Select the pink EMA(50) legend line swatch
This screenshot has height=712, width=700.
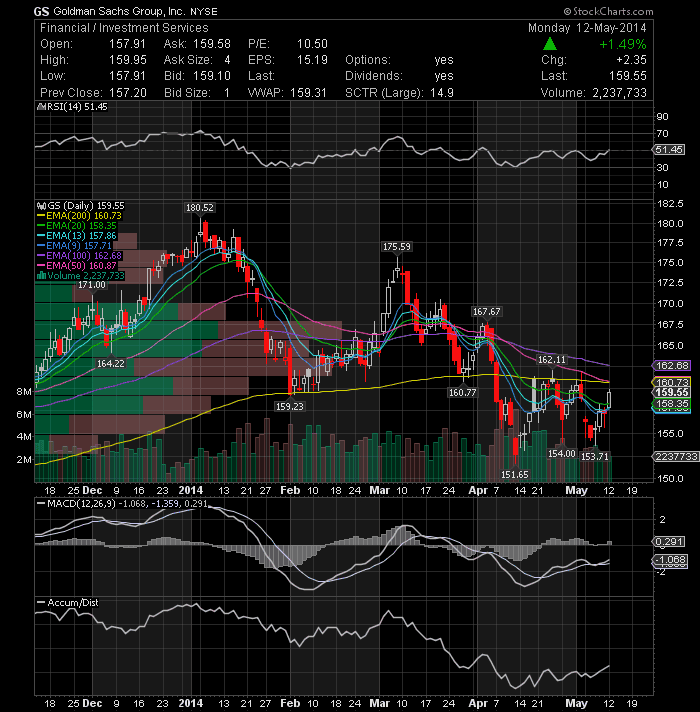41,266
